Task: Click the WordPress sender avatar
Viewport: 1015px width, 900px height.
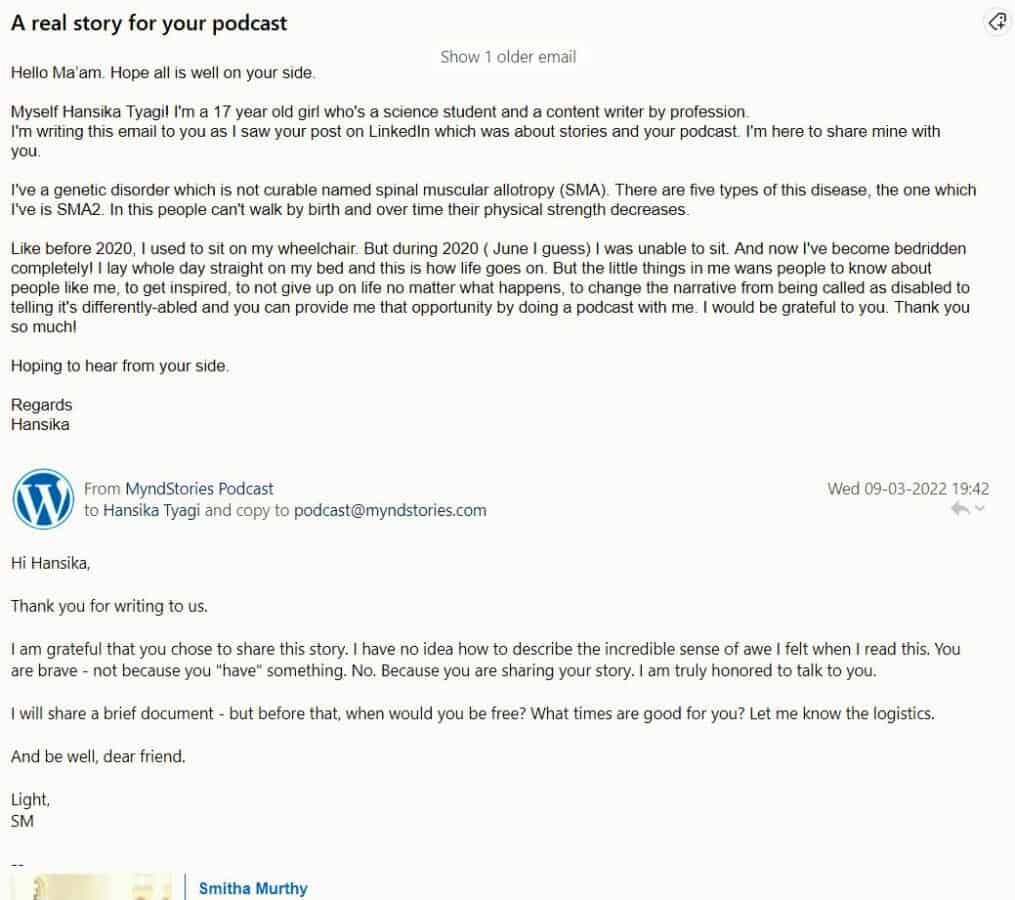Action: click(x=43, y=498)
